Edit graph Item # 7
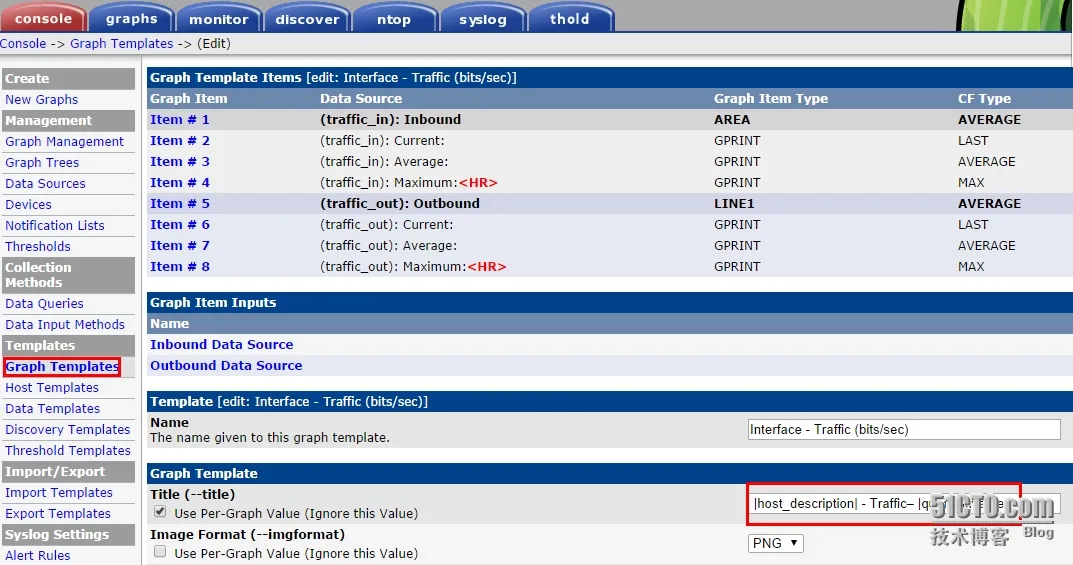The width and height of the screenshot is (1073, 565). [x=180, y=246]
